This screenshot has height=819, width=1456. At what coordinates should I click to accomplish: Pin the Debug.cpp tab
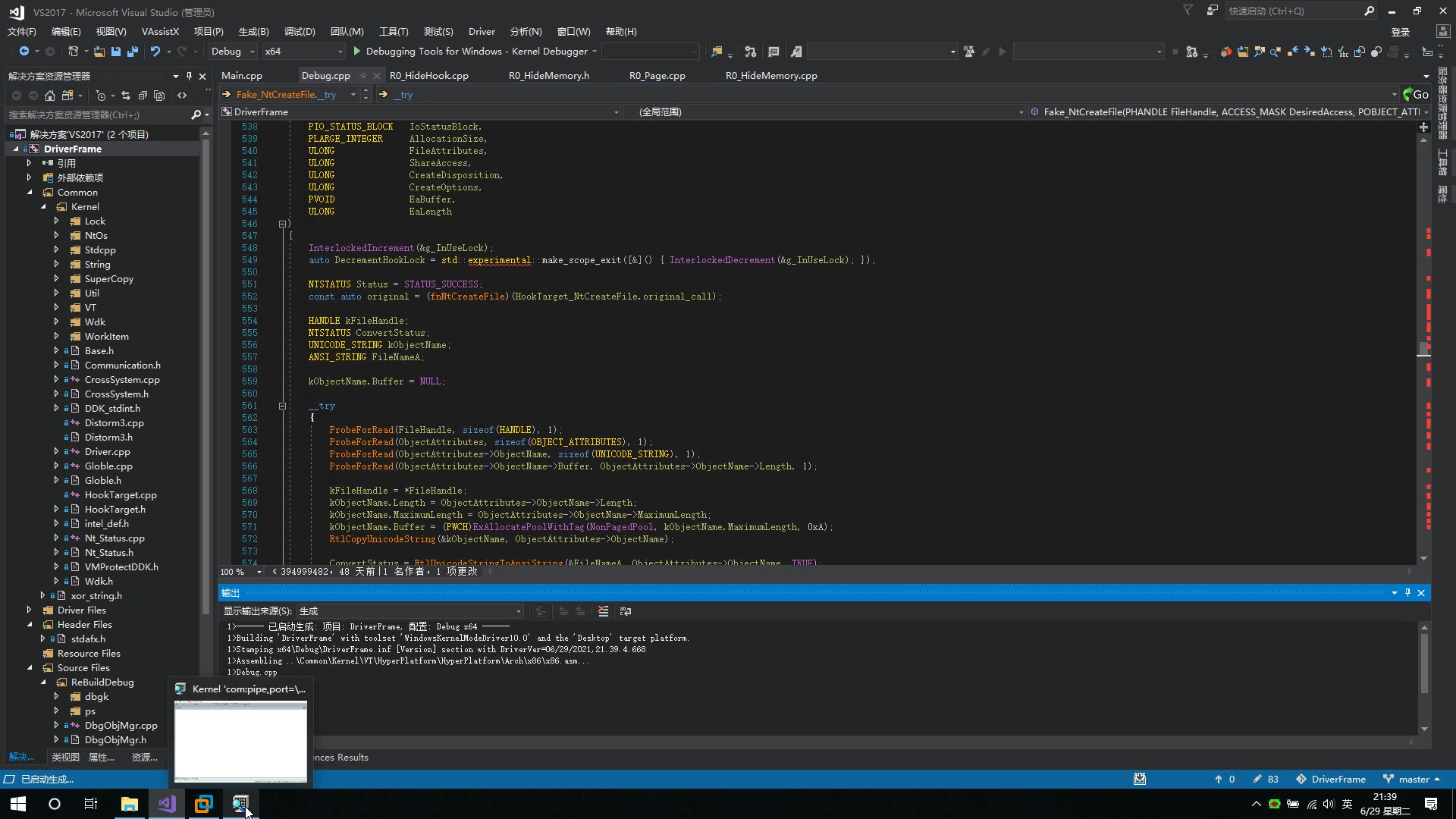point(362,76)
